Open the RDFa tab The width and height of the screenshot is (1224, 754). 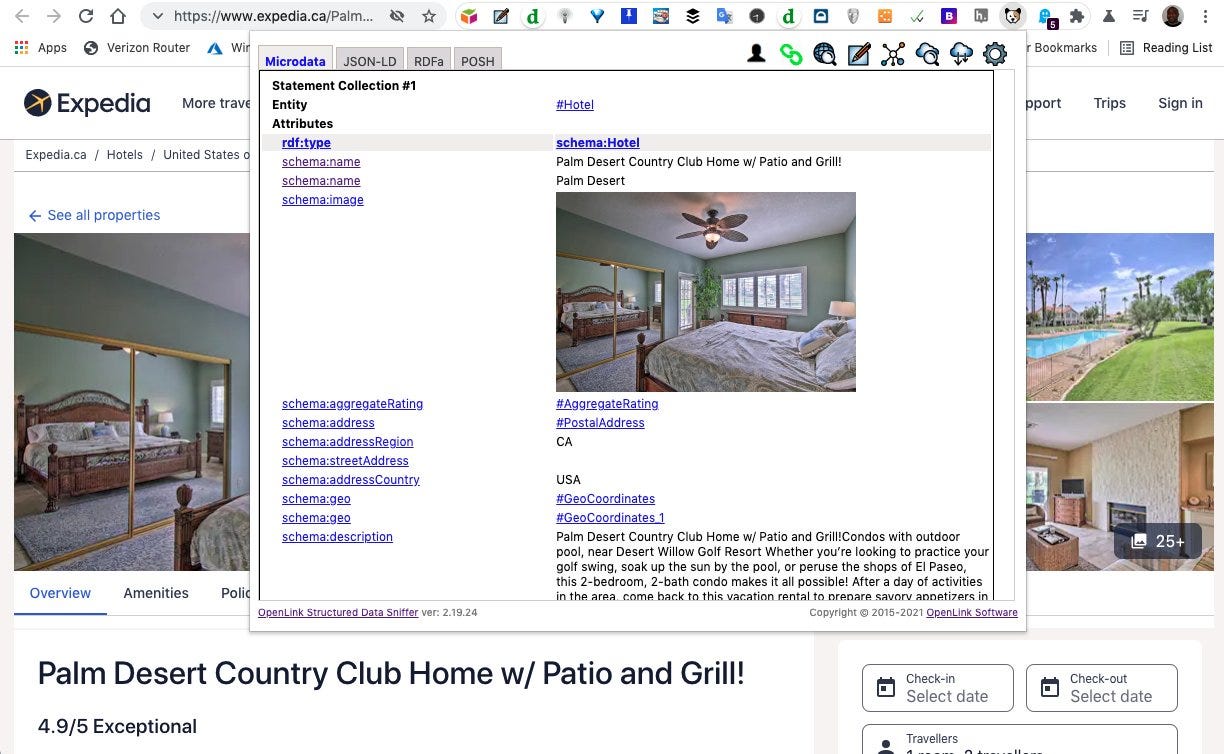(x=429, y=61)
